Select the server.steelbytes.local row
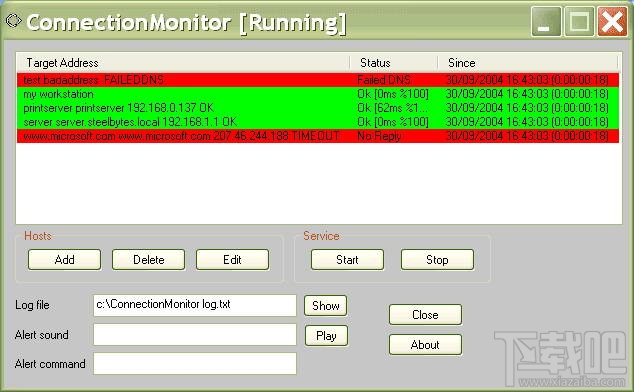Screen dimensions: 634x392 point(318,122)
